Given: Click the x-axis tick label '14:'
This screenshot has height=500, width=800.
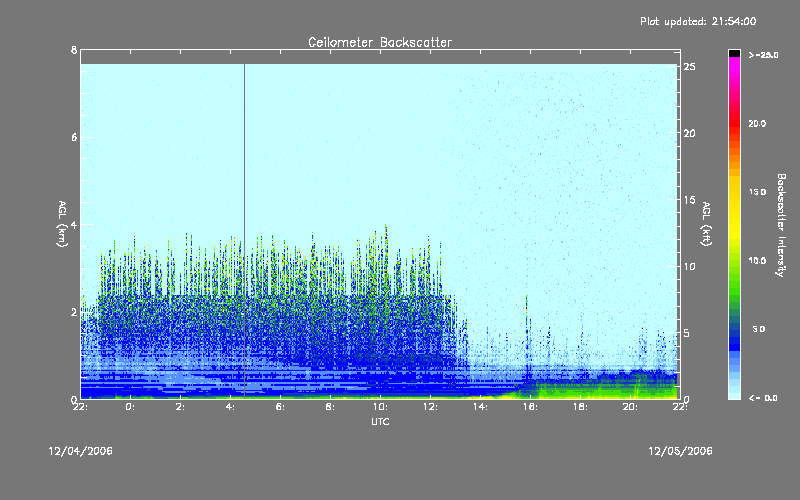Looking at the screenshot, I should (480, 407).
